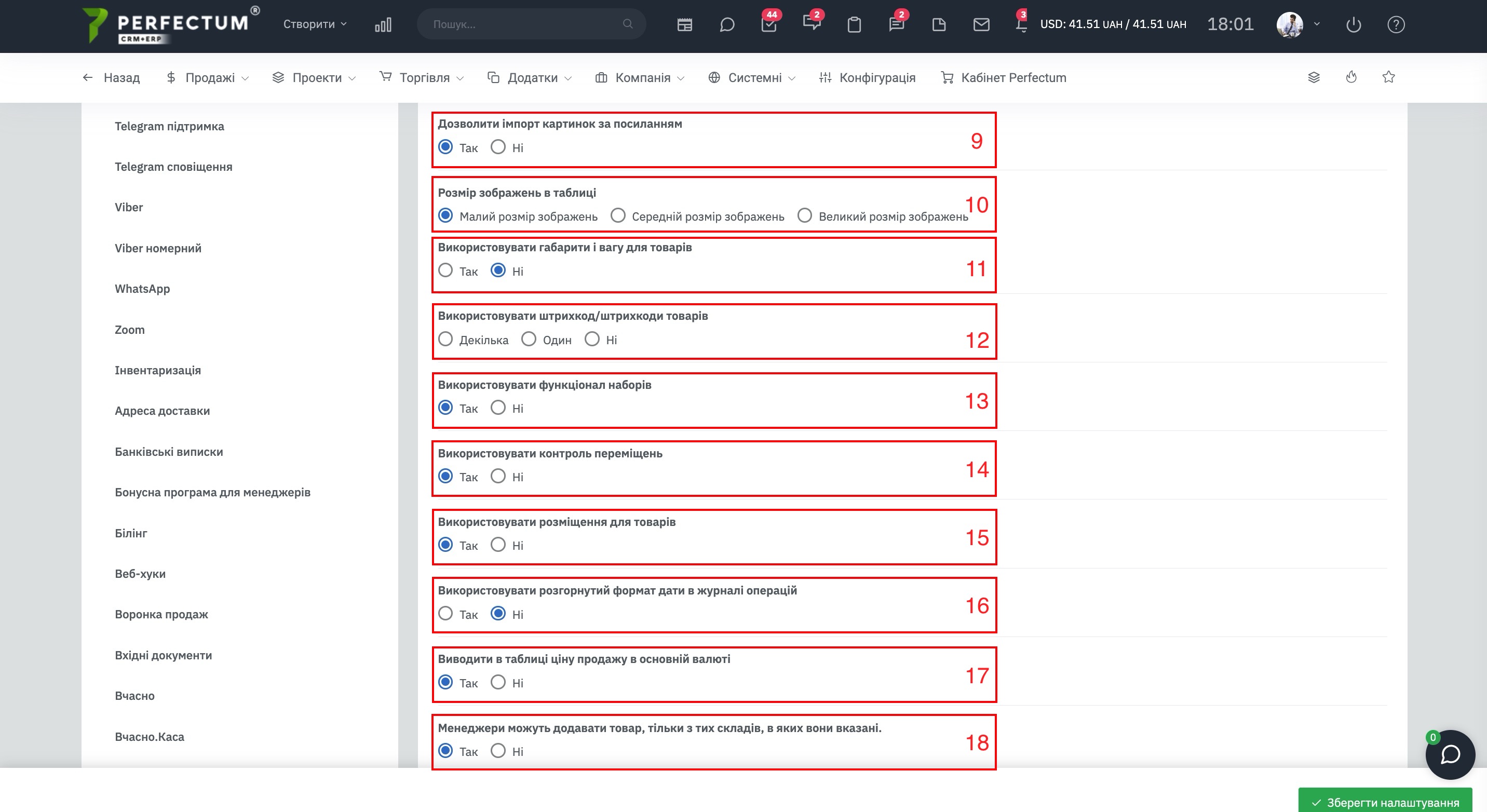Expand the Системні menu dropdown
The height and width of the screenshot is (812, 1487).
tap(752, 77)
